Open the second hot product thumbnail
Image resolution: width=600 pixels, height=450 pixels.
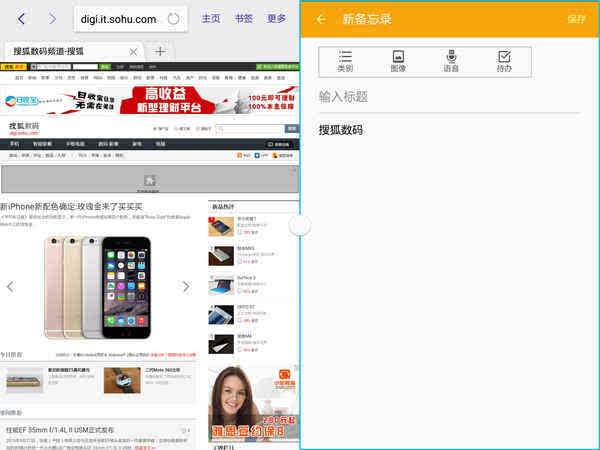click(x=221, y=256)
